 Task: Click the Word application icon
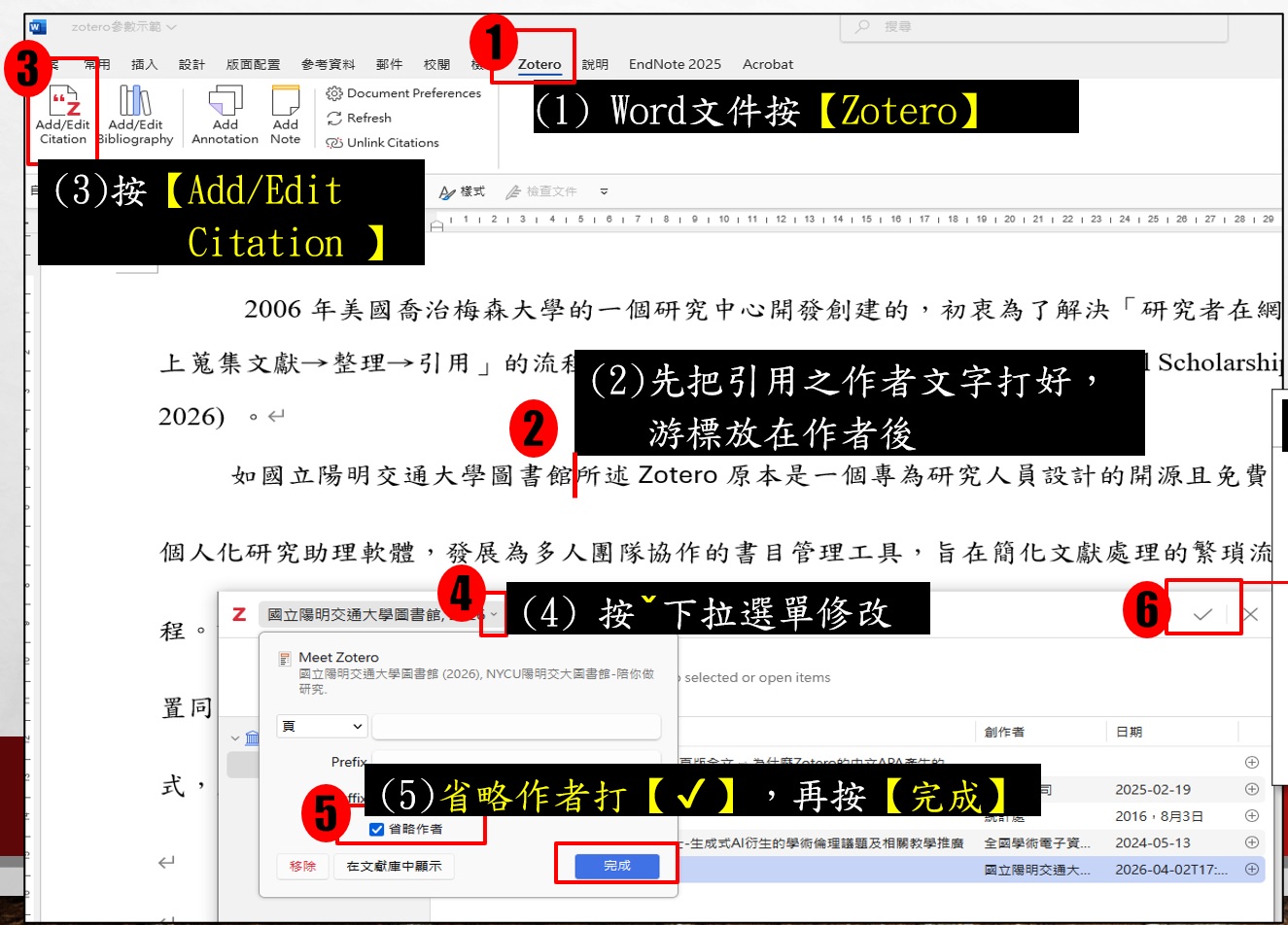pyautogui.click(x=38, y=27)
